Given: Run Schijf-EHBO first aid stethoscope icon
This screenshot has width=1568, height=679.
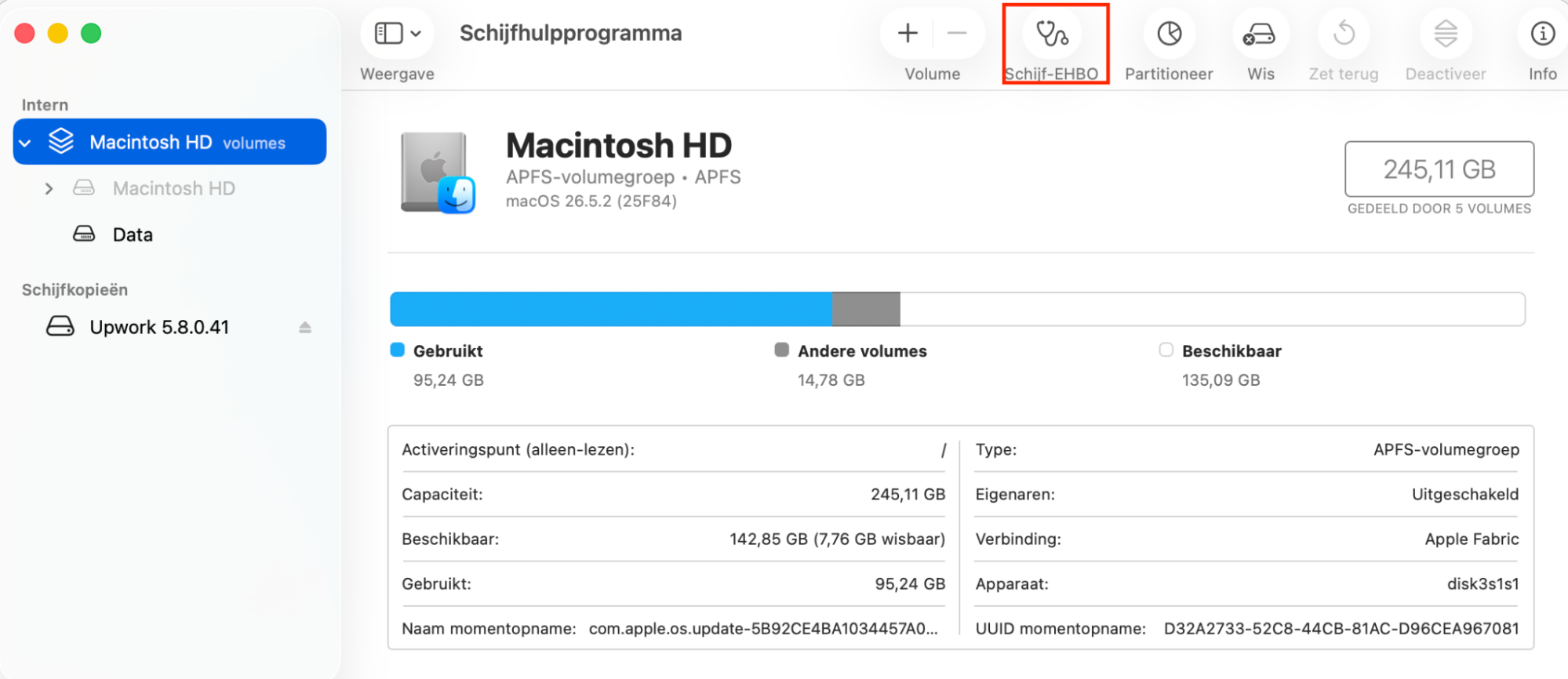Looking at the screenshot, I should click(1052, 34).
